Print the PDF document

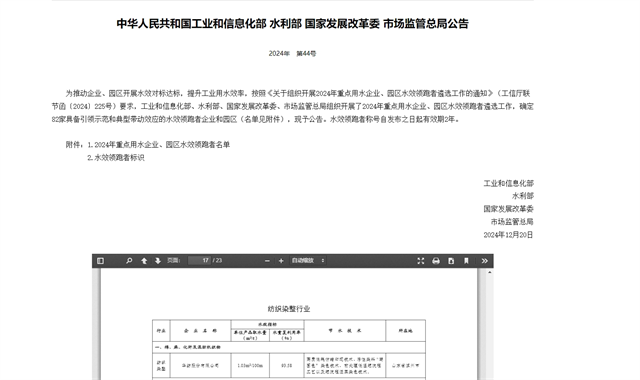[x=436, y=261]
